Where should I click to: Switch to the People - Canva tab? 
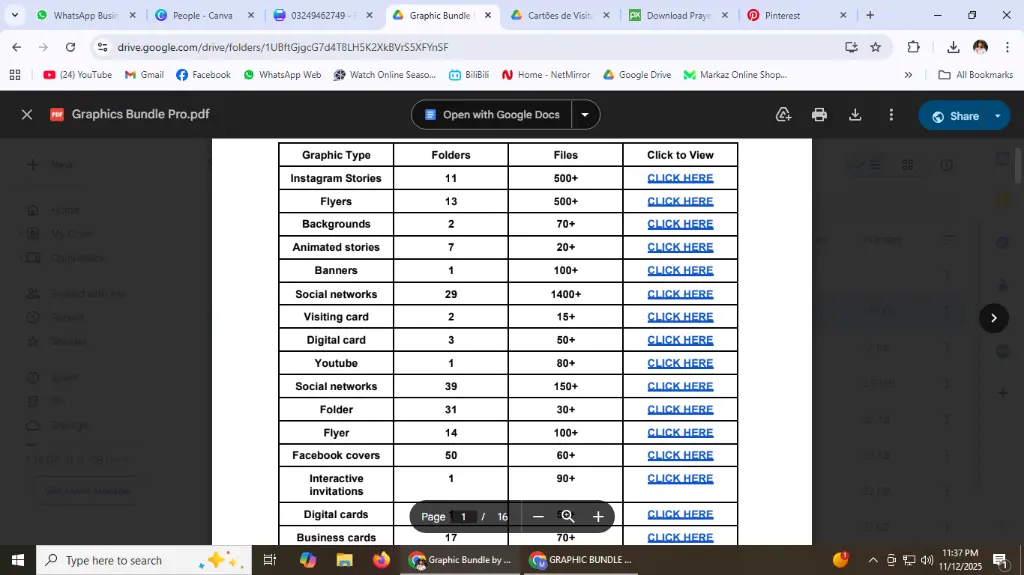tap(202, 16)
